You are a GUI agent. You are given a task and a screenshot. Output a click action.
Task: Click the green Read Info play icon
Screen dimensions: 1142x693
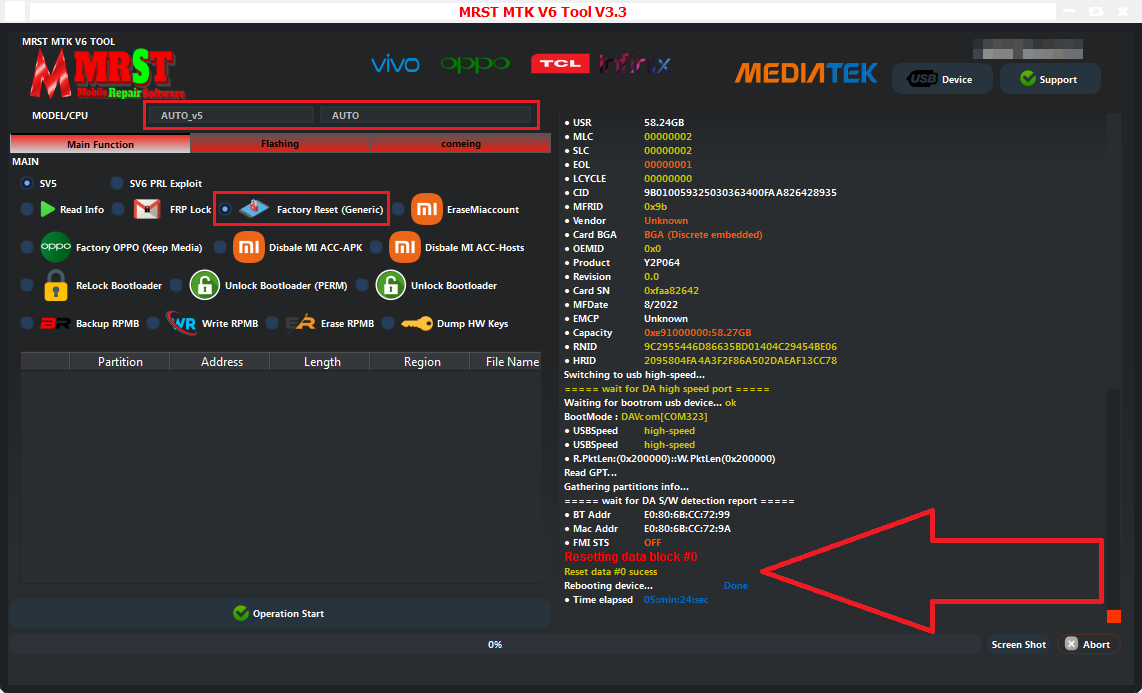(48, 210)
